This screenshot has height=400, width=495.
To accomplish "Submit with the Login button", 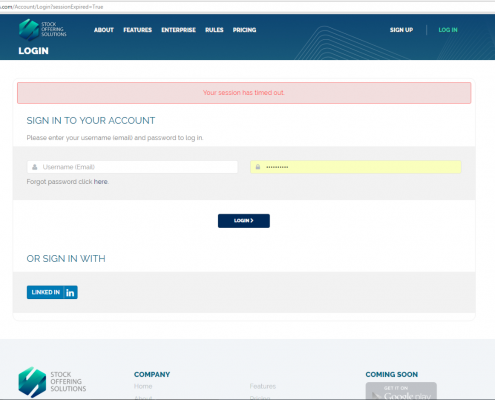I will coord(244,221).
